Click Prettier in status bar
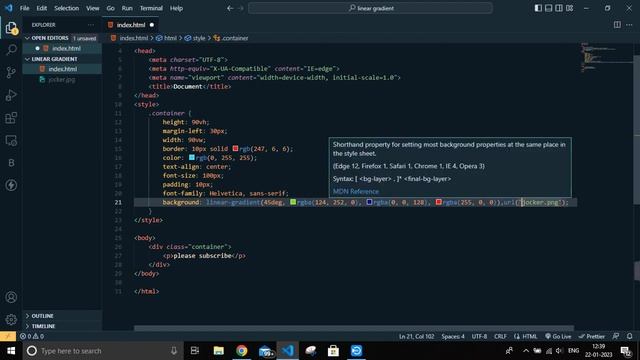This screenshot has height=360, width=640. click(x=591, y=336)
